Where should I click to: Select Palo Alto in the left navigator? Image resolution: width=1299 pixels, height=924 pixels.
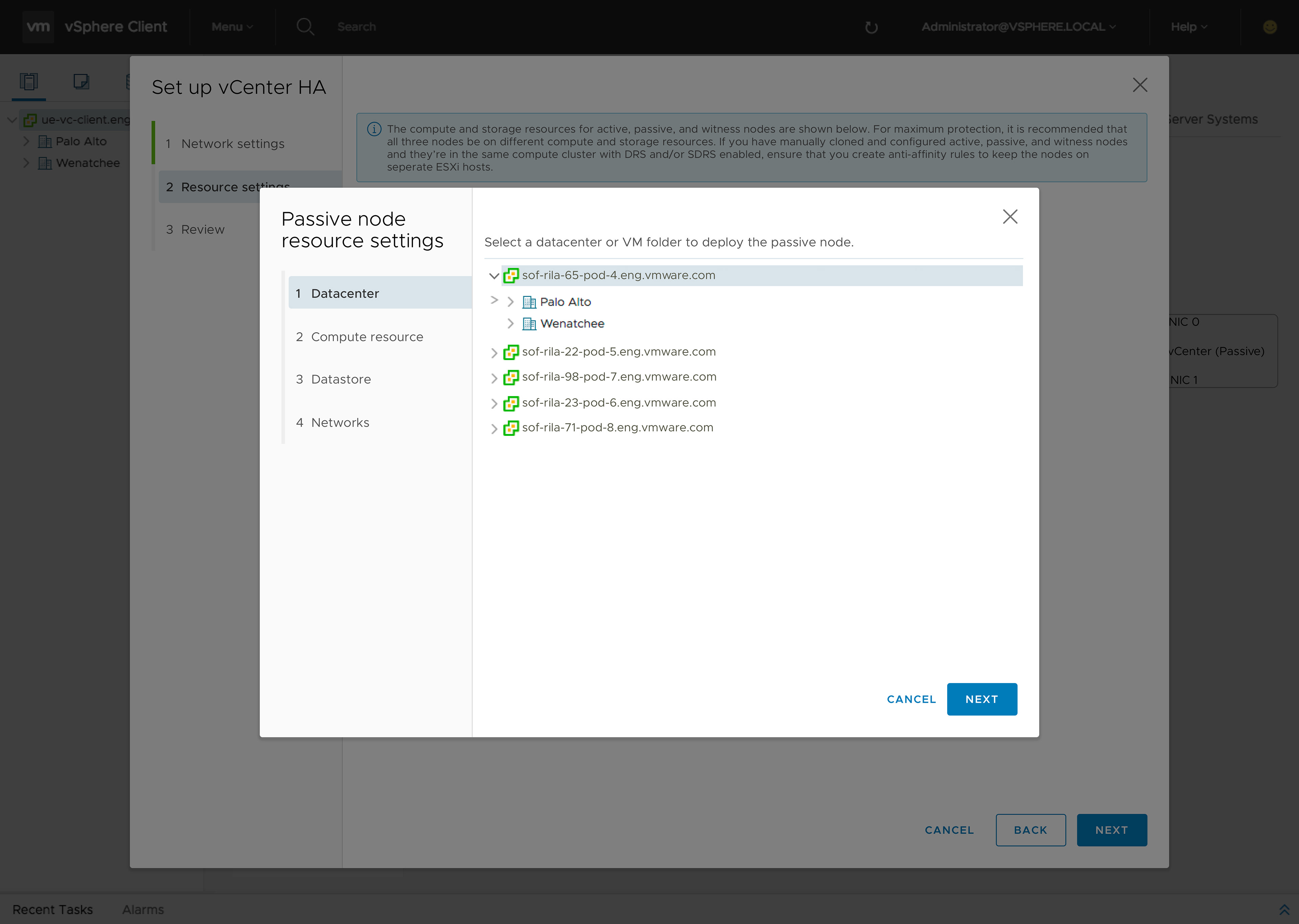(x=81, y=142)
